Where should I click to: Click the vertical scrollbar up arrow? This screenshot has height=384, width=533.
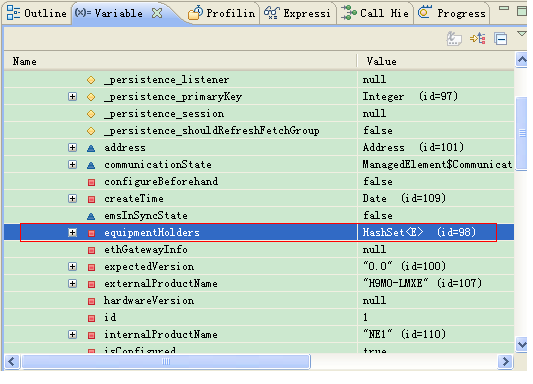[521, 60]
